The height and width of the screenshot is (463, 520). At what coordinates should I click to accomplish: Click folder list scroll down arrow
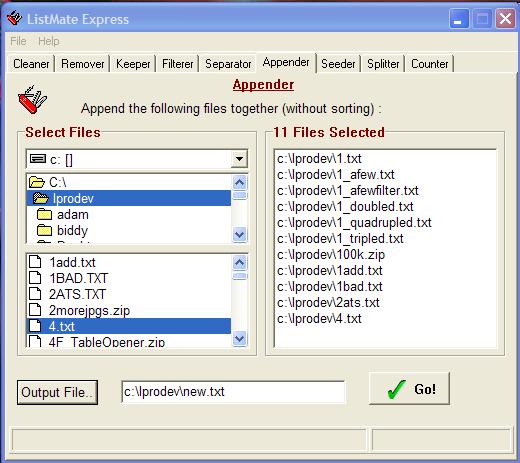pyautogui.click(x=240, y=235)
